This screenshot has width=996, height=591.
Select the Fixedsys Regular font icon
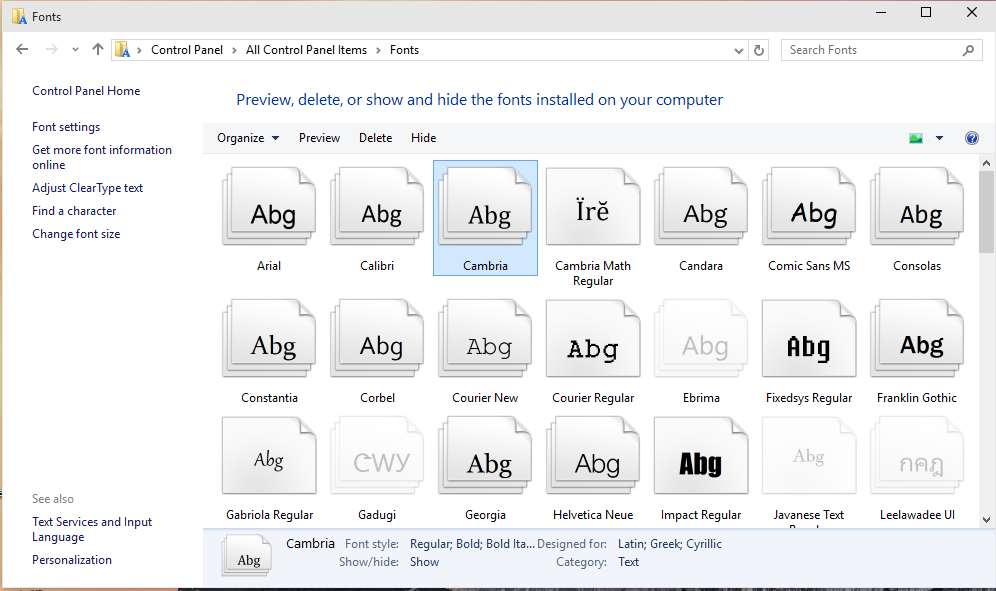809,339
